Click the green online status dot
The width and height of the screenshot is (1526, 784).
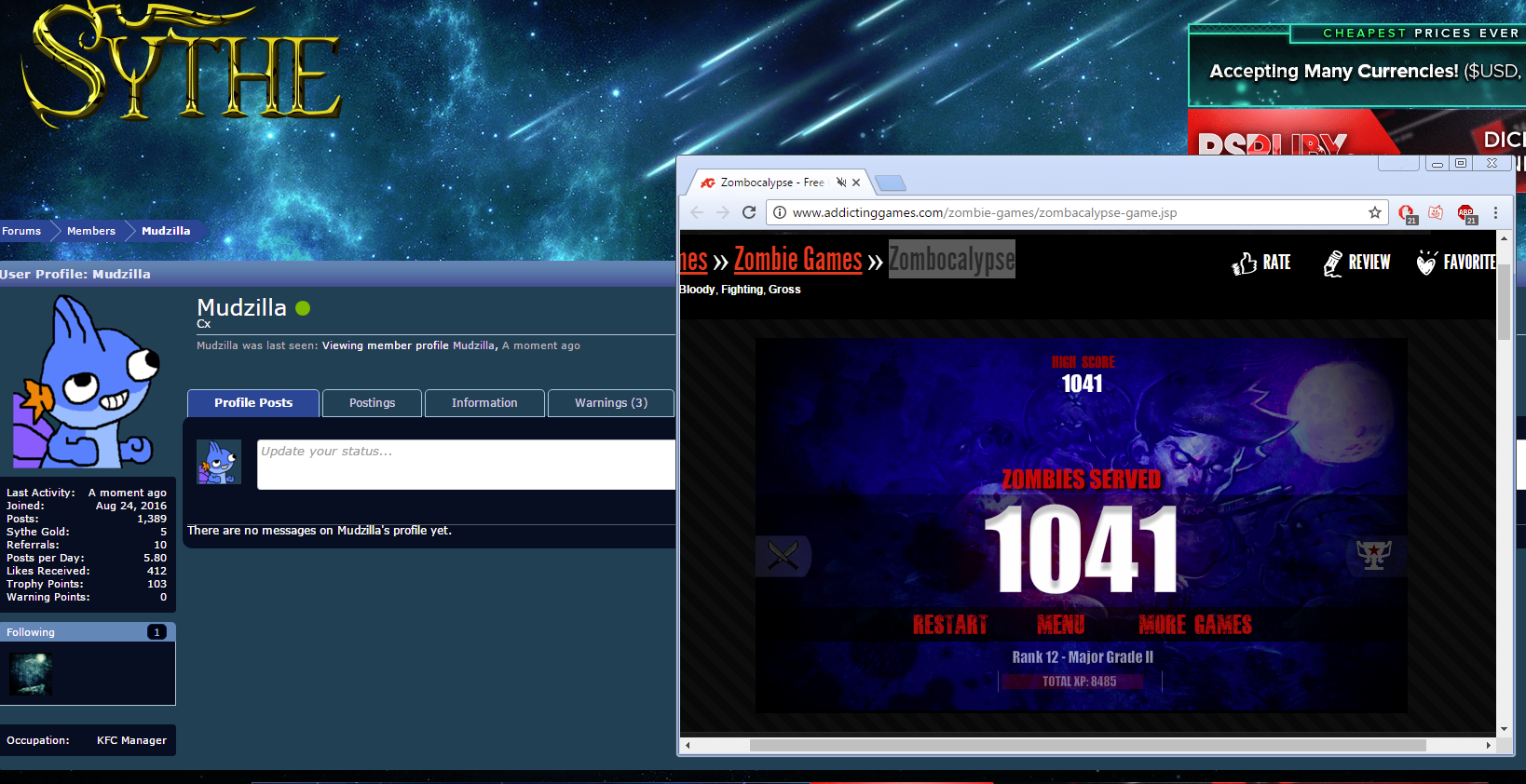point(303,308)
